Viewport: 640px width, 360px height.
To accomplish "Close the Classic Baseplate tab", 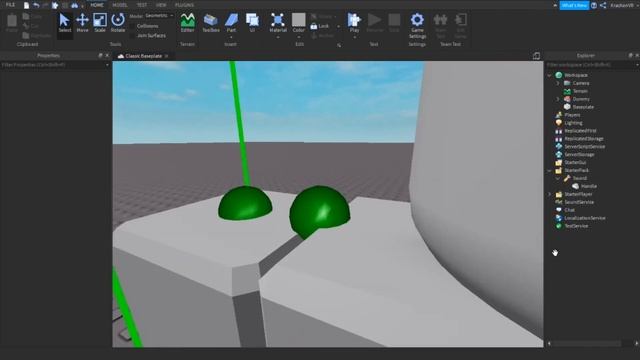I will click(167, 56).
